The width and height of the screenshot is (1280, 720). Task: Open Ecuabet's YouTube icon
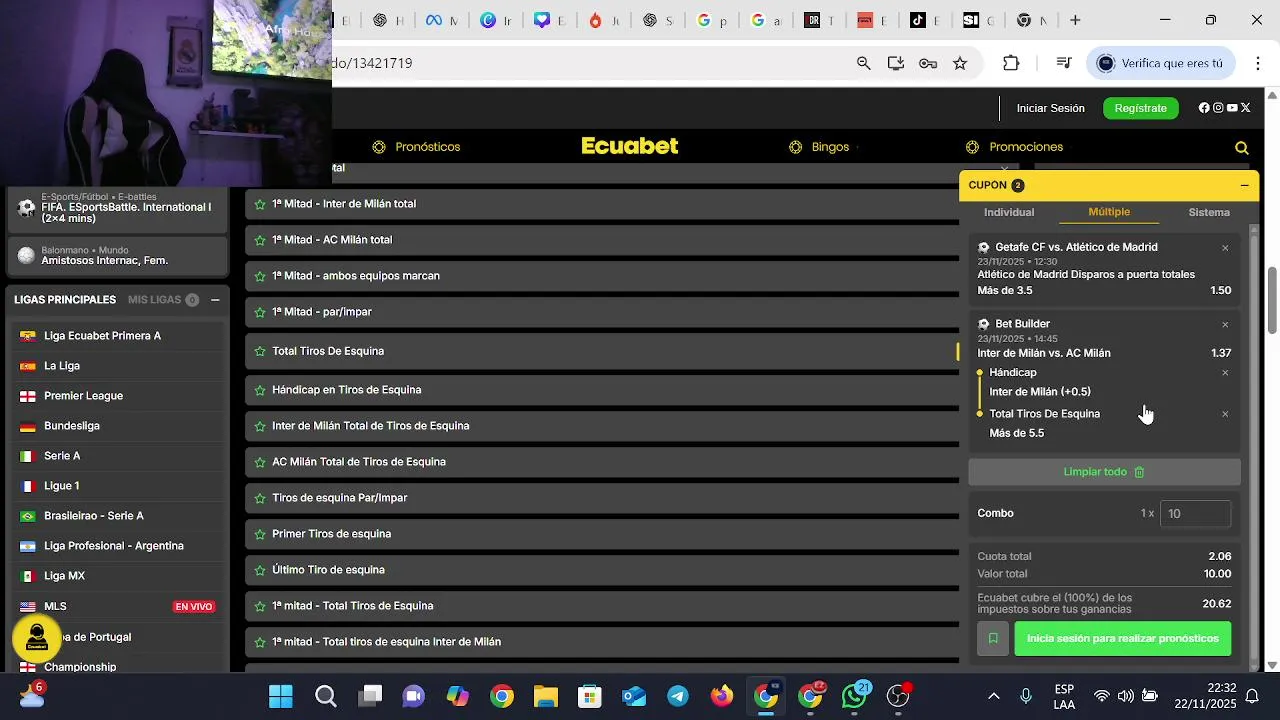click(1232, 108)
